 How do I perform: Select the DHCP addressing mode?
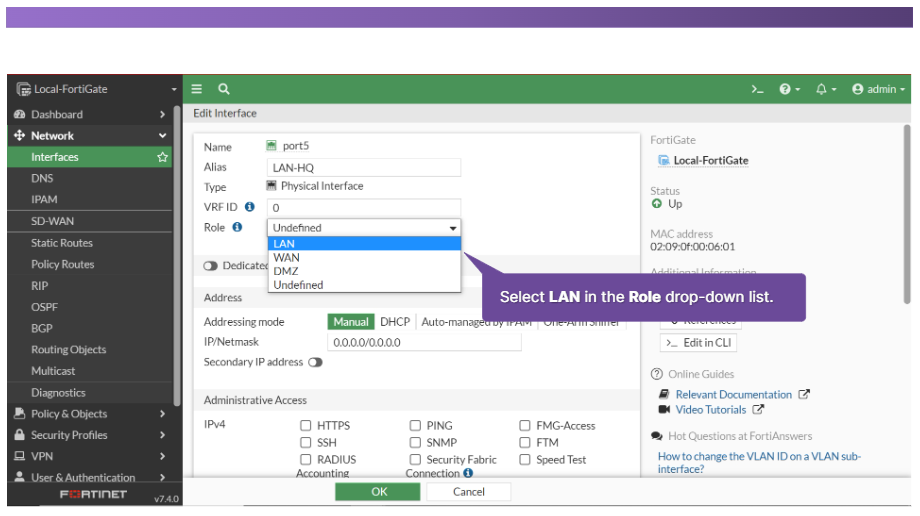click(x=395, y=322)
